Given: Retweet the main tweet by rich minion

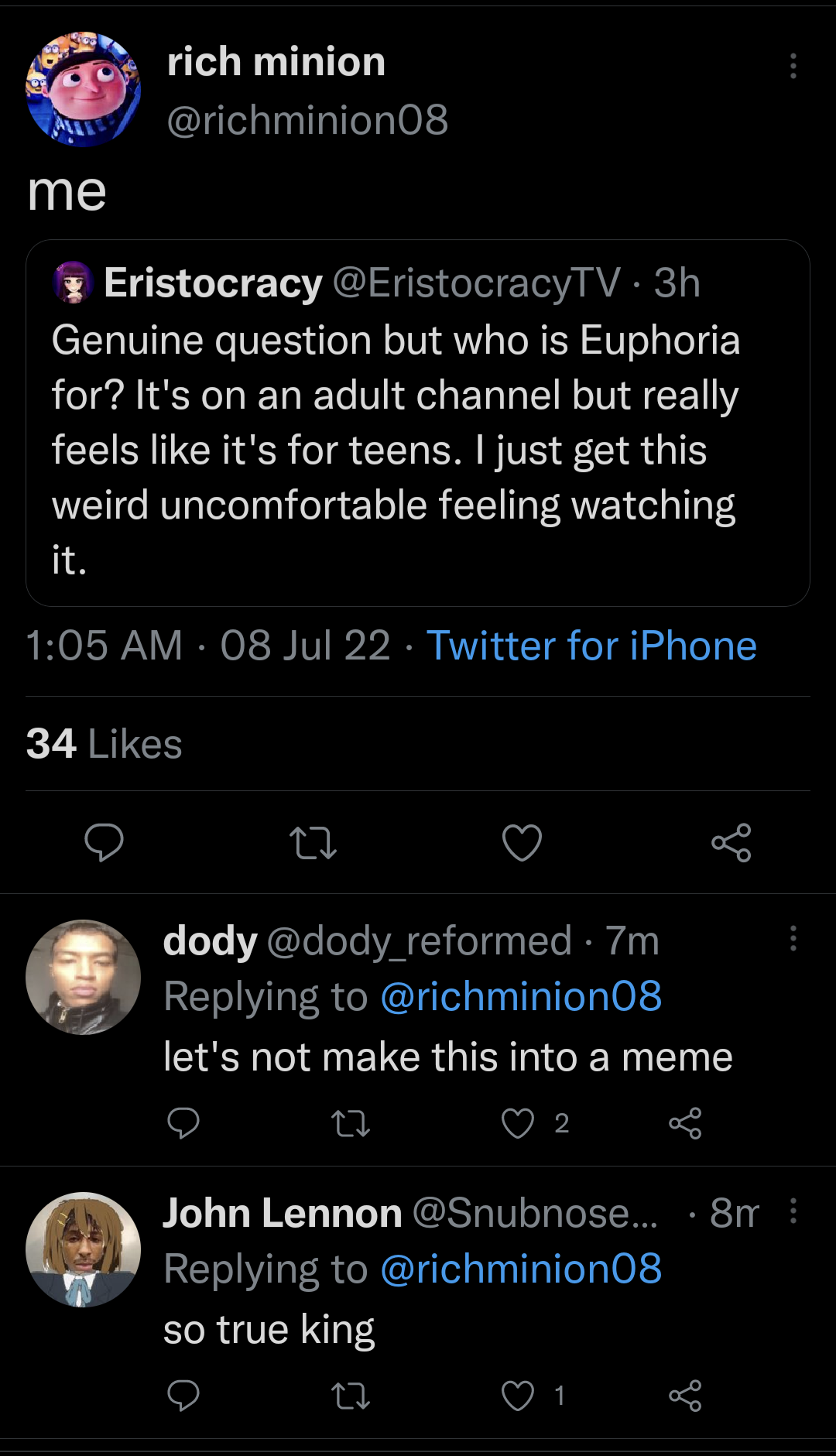Looking at the screenshot, I should tap(313, 843).
